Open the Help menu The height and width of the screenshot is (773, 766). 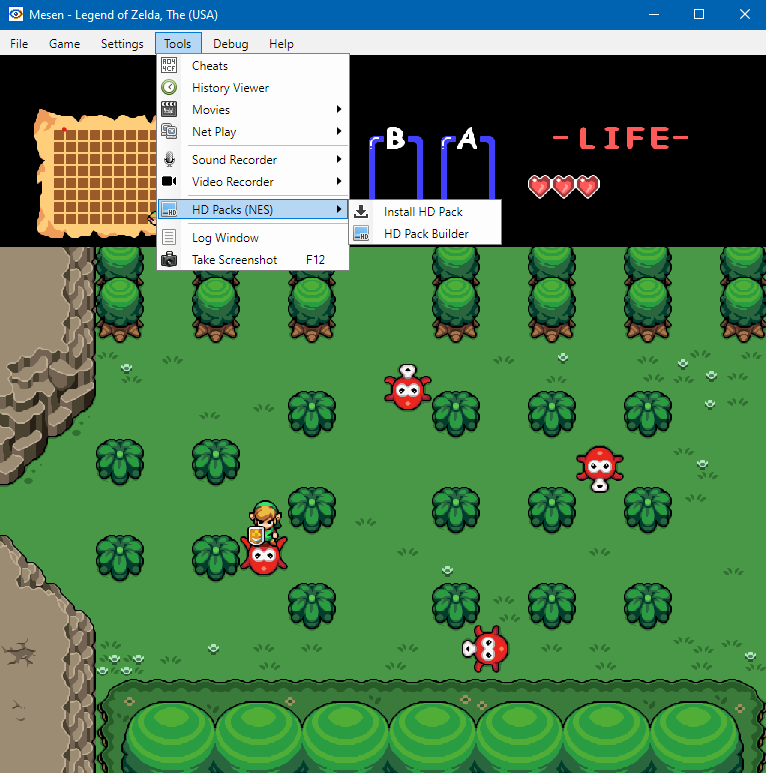281,43
